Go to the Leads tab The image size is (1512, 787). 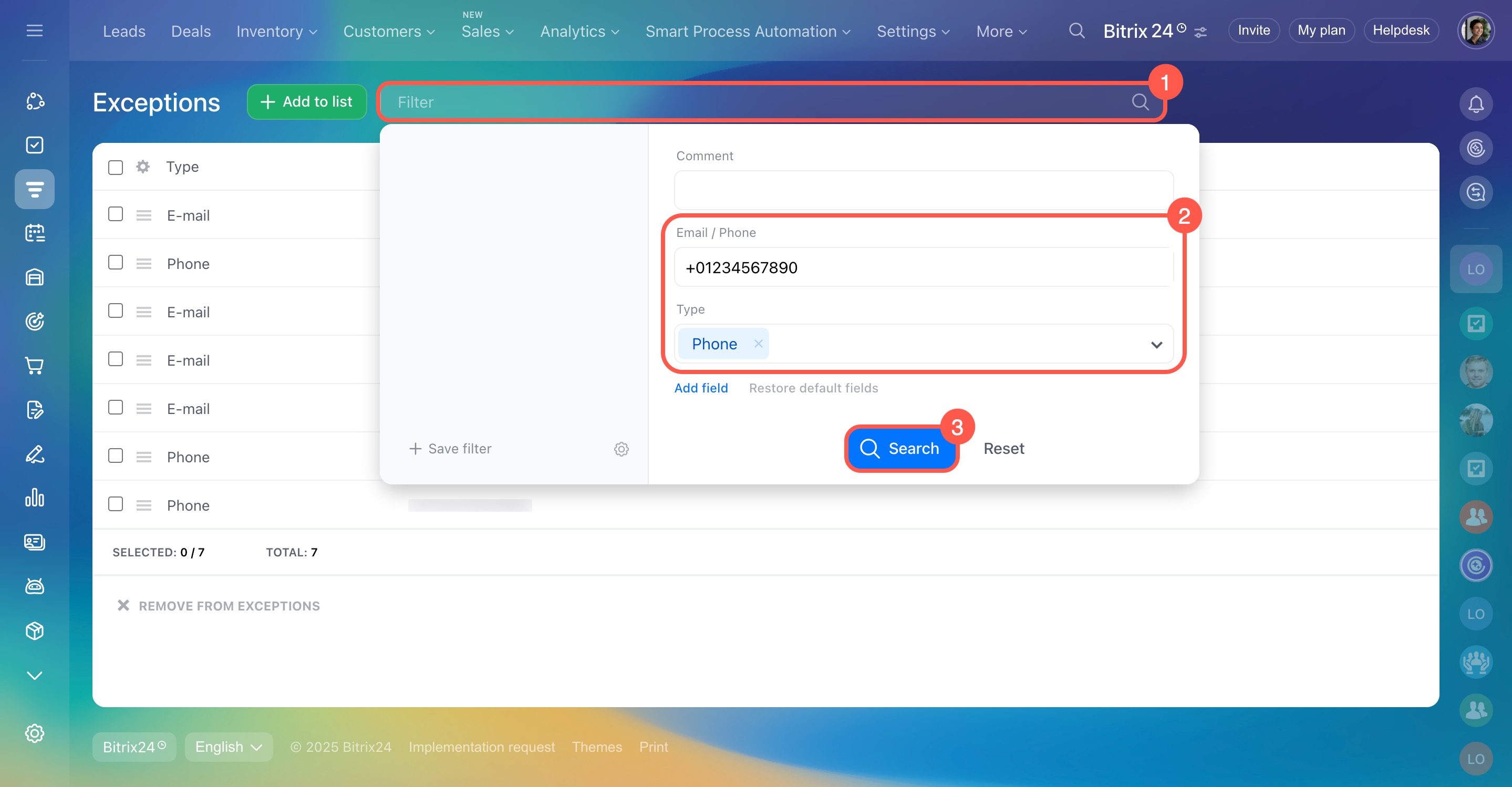pos(124,31)
